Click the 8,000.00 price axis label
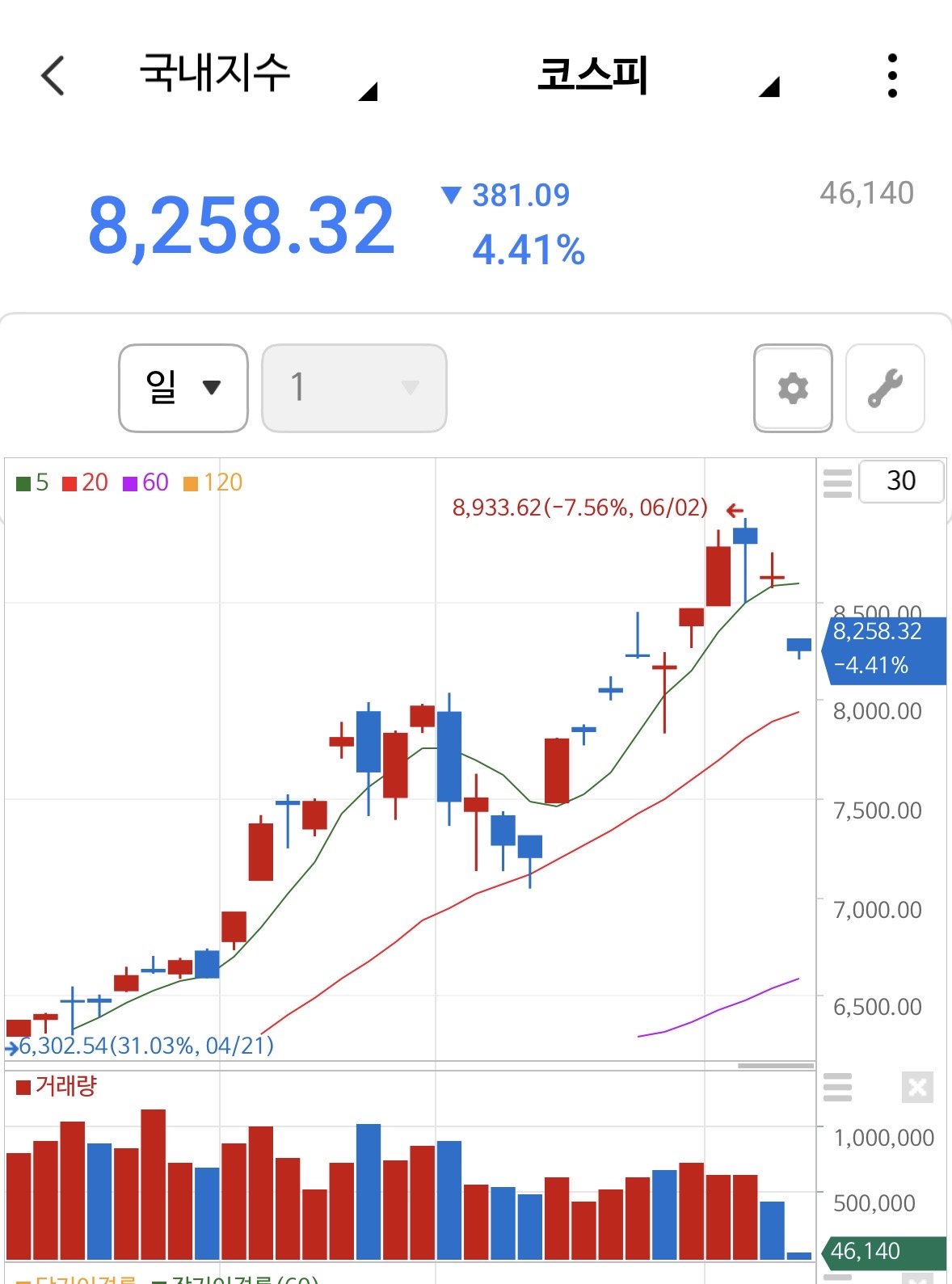The image size is (952, 1284). [x=878, y=711]
